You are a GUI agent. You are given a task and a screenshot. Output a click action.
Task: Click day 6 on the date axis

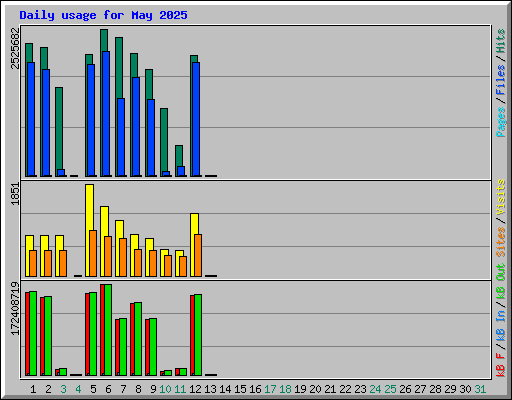(108, 389)
